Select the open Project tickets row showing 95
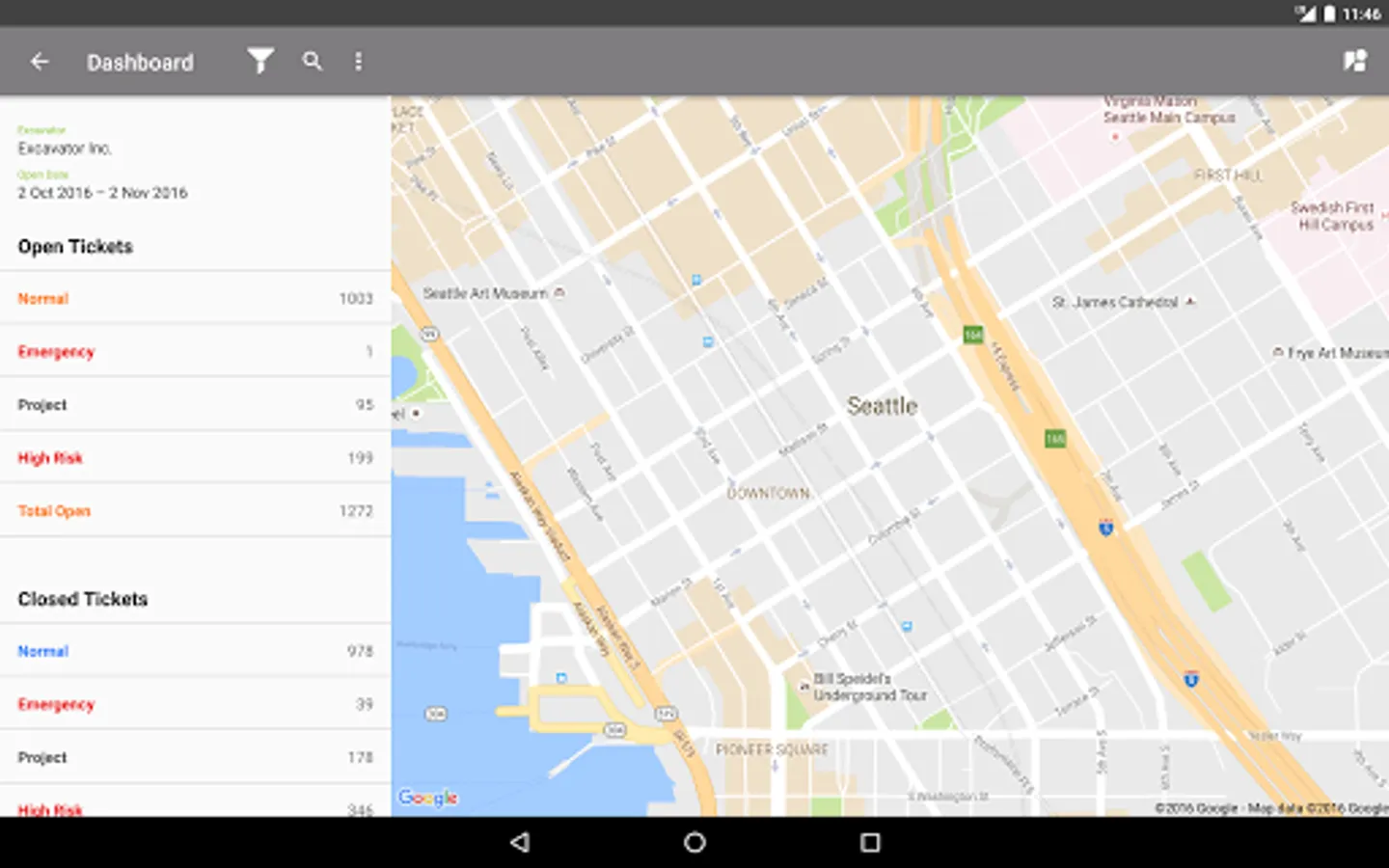1389x868 pixels. click(196, 405)
